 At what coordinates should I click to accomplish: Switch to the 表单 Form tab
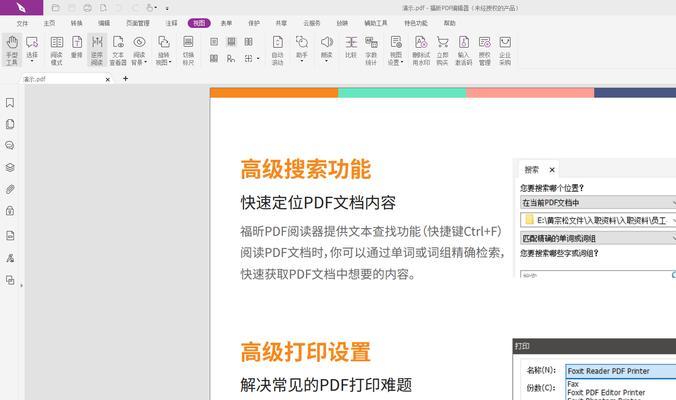(x=226, y=23)
